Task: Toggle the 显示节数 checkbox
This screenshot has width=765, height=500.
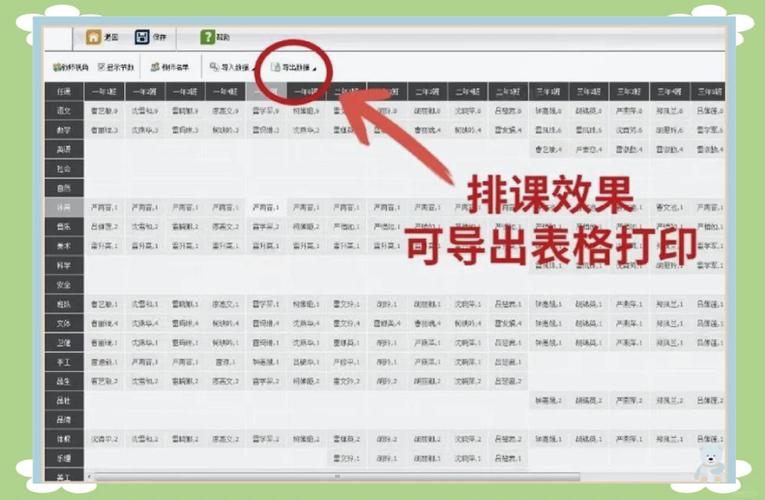Action: 102,67
